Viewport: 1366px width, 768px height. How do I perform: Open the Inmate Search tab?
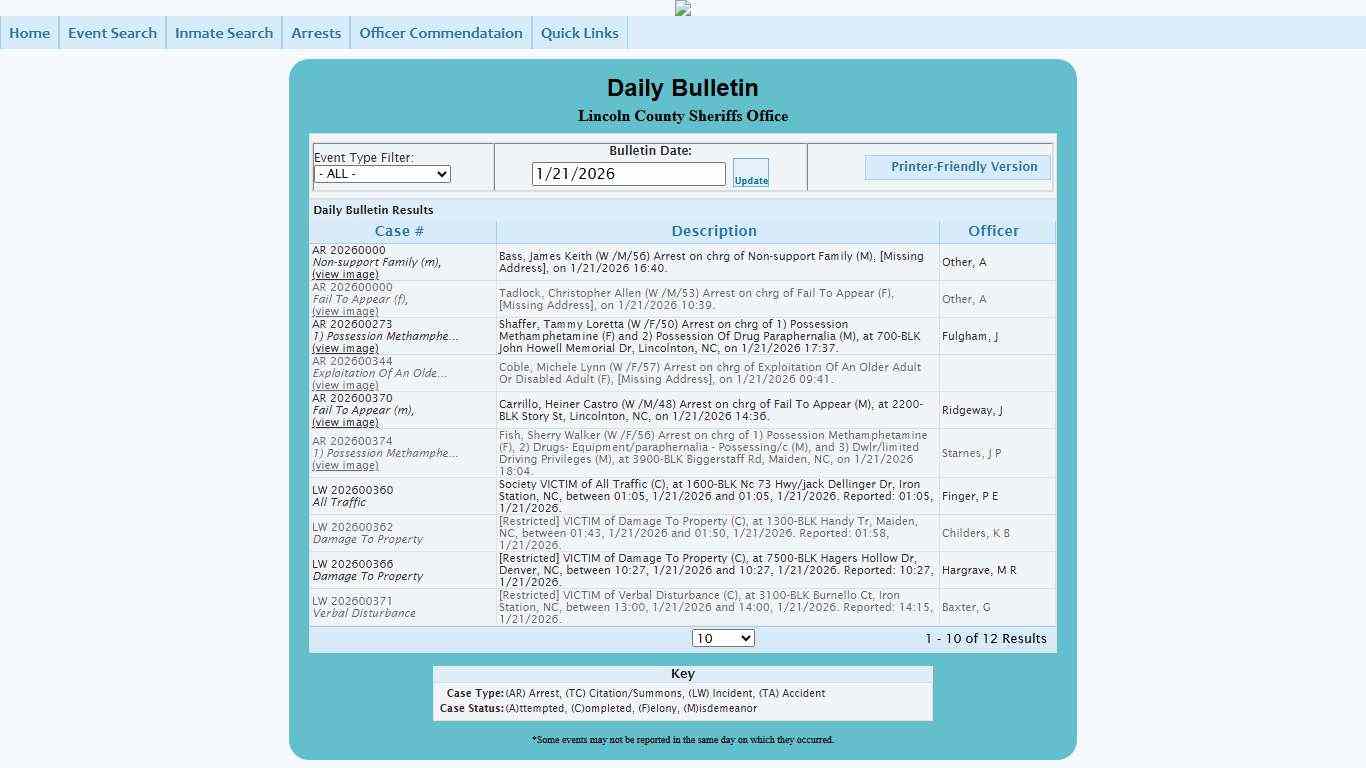point(224,33)
